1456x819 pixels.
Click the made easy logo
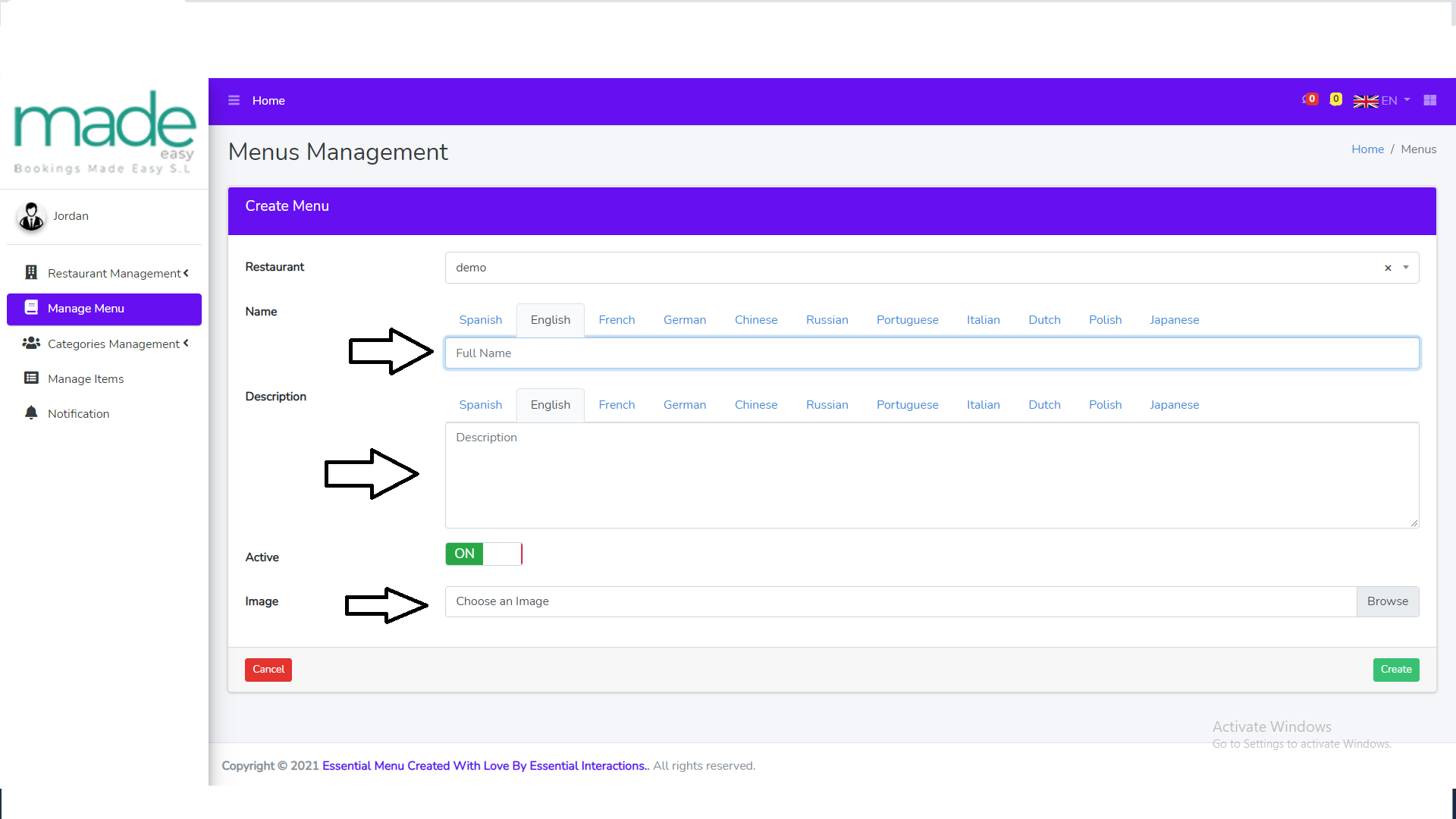click(x=105, y=132)
